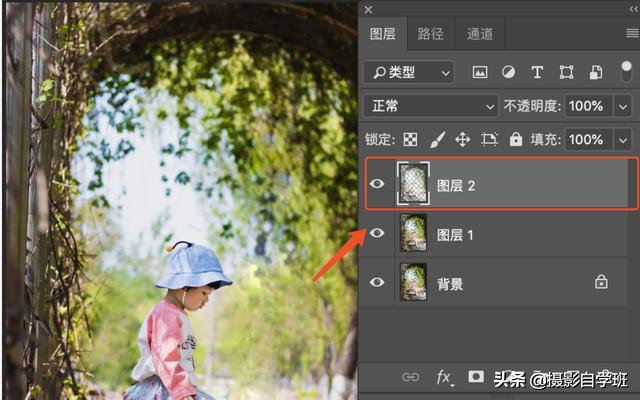The width and height of the screenshot is (640, 400).
Task: Click the 不透明度 opacity value field
Action: click(588, 106)
